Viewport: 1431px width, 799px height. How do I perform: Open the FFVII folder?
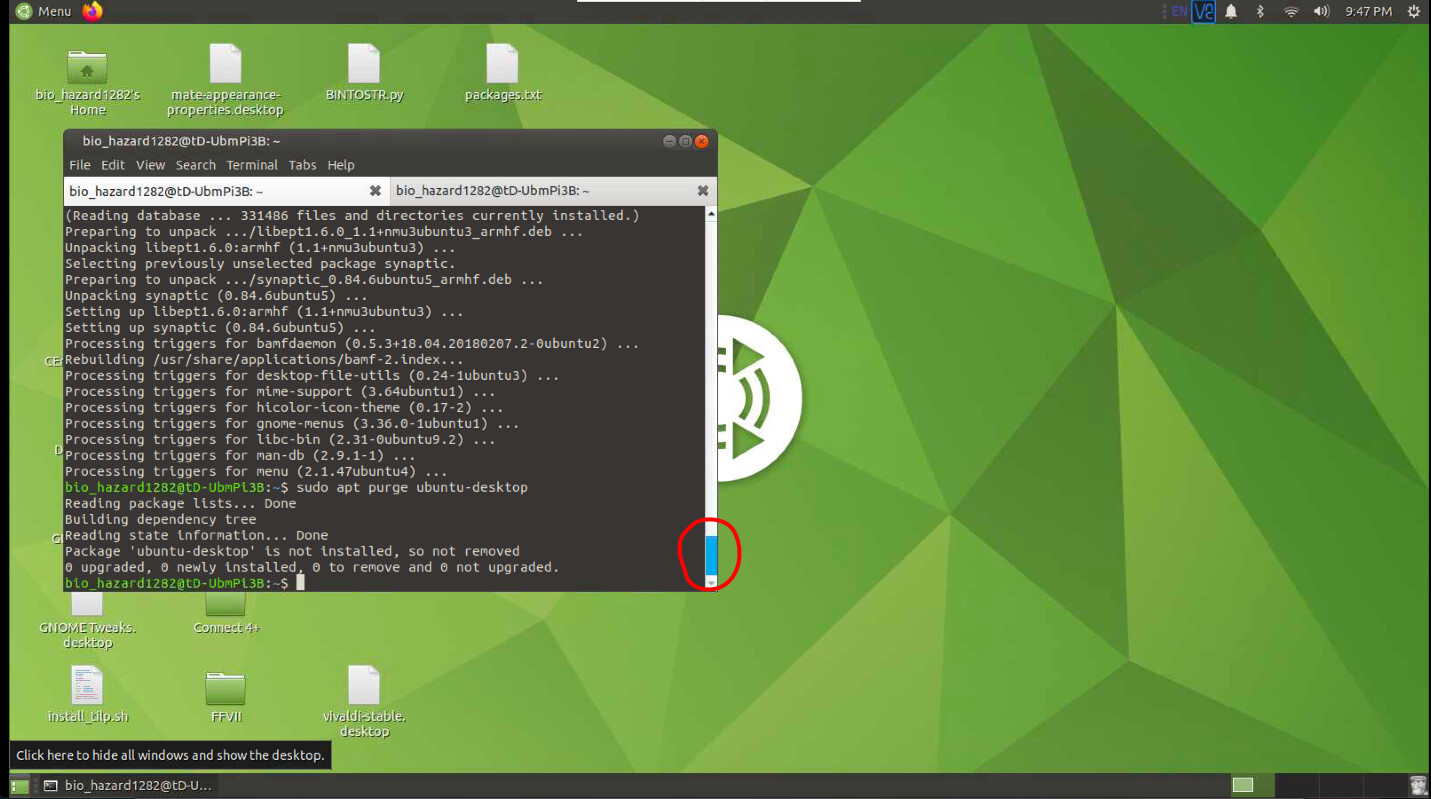pyautogui.click(x=224, y=690)
